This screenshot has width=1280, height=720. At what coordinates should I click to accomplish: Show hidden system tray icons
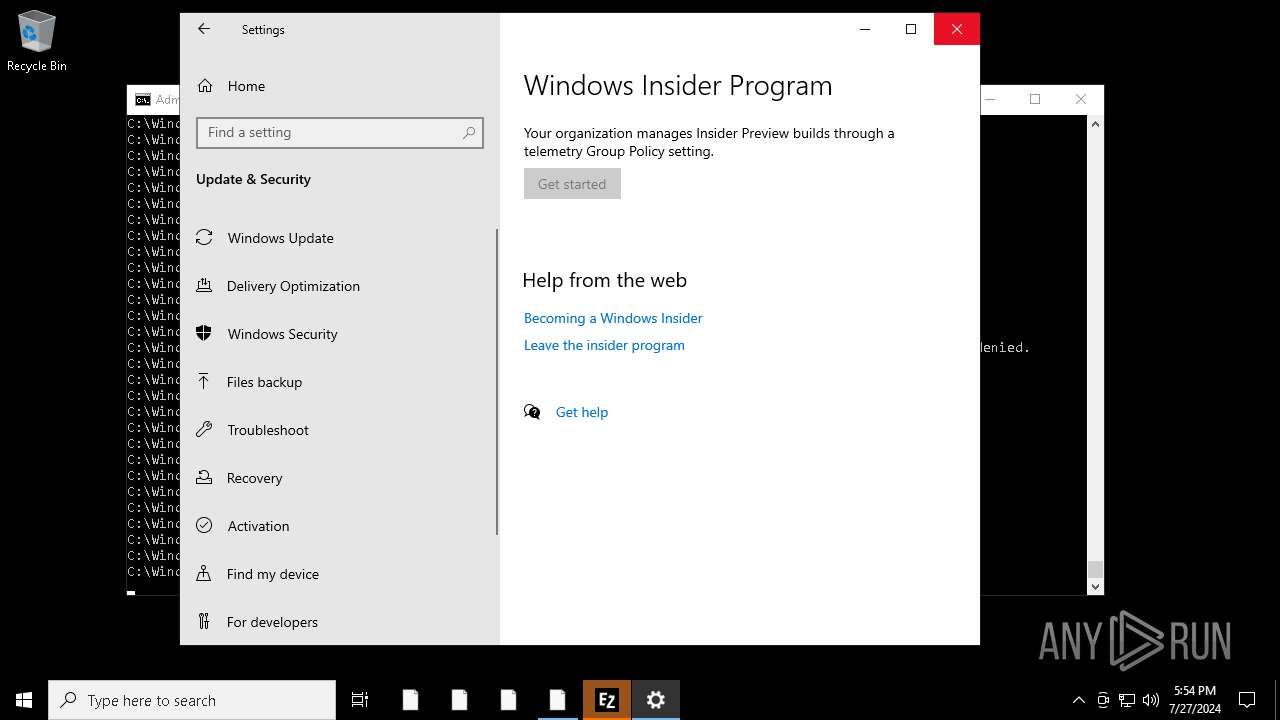(x=1078, y=700)
